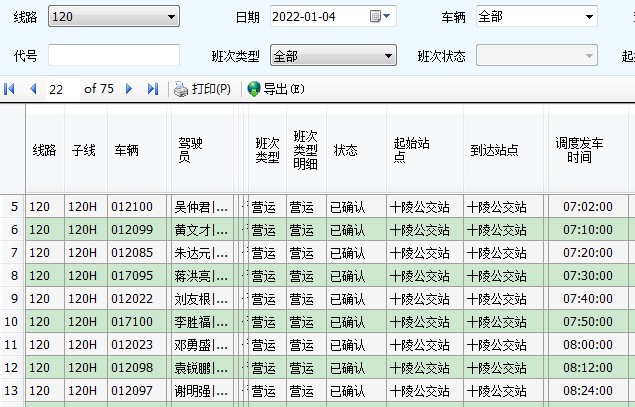Go to next page arrow
This screenshot has height=407, width=635.
(x=129, y=89)
